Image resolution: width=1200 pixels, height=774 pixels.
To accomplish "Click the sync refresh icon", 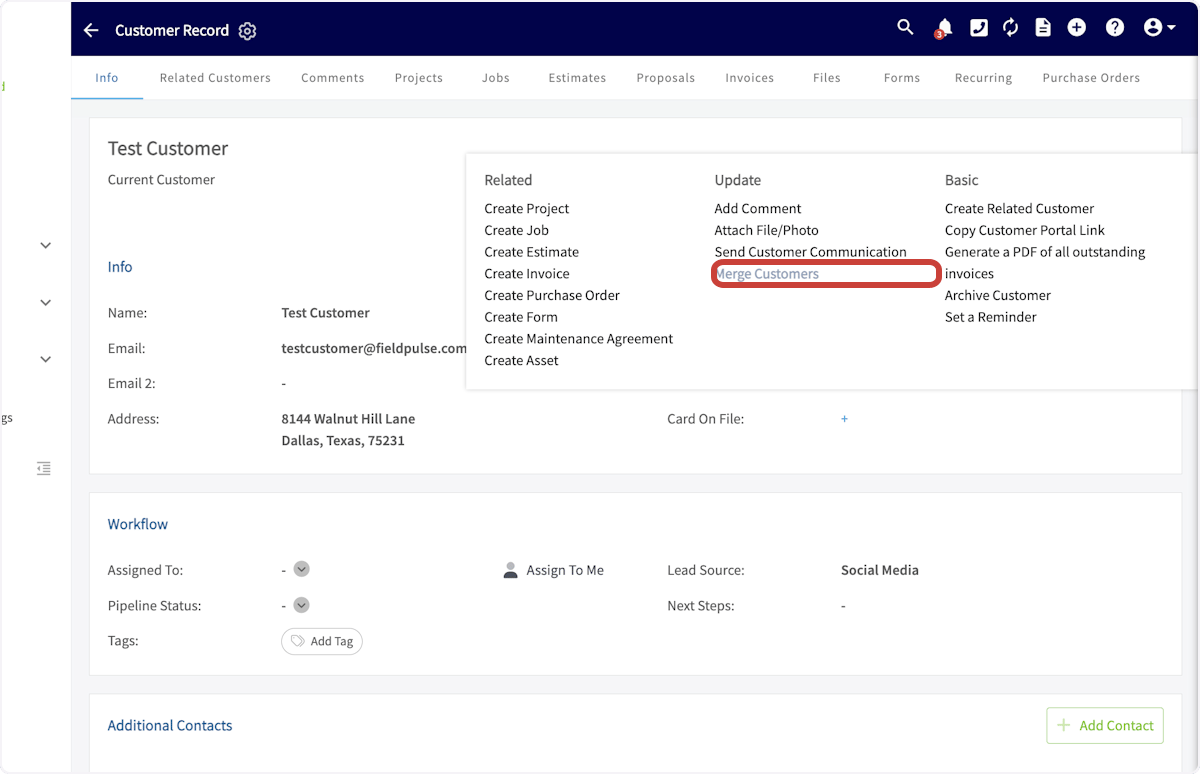I will coord(1010,28).
